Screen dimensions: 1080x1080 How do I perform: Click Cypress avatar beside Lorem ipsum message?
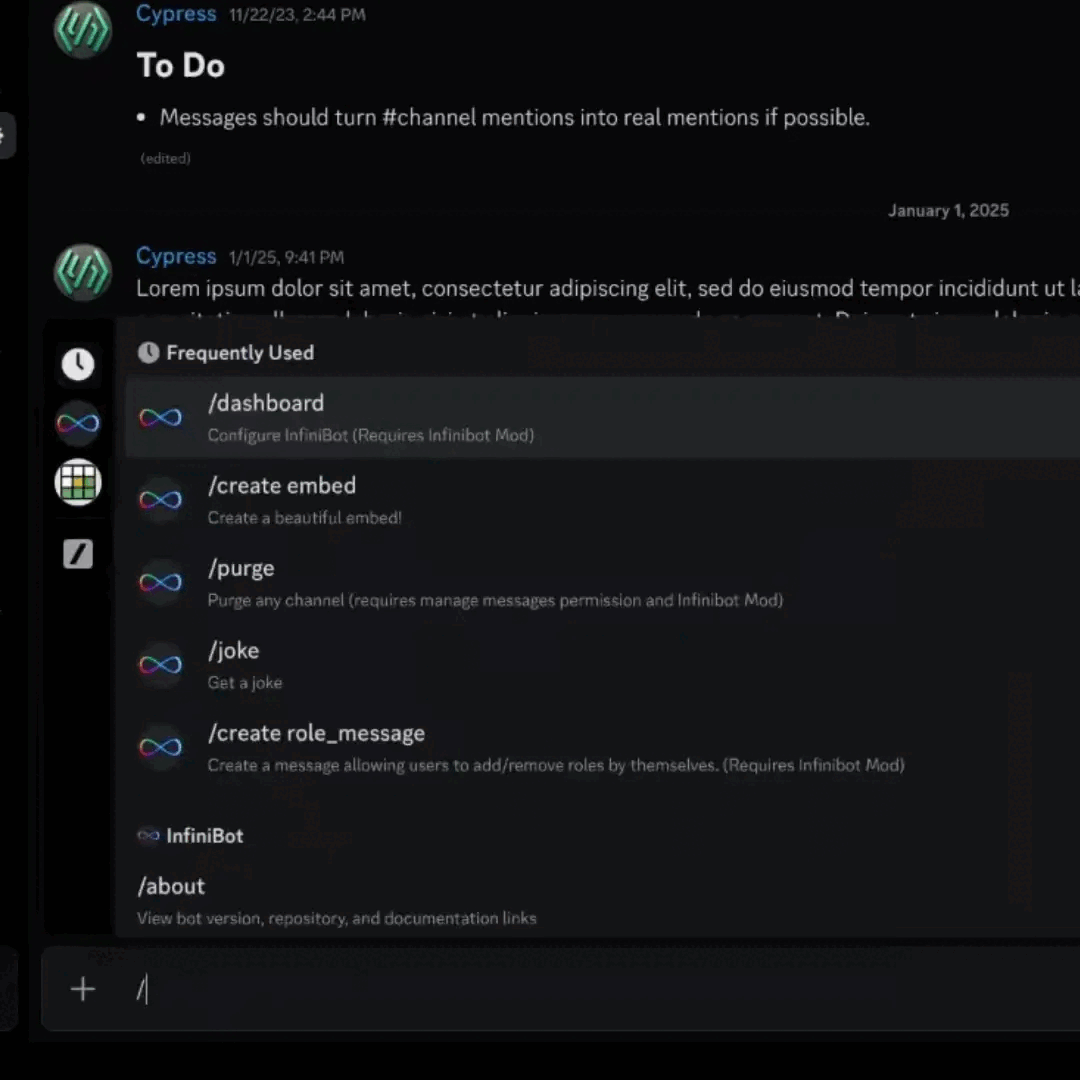(x=82, y=271)
